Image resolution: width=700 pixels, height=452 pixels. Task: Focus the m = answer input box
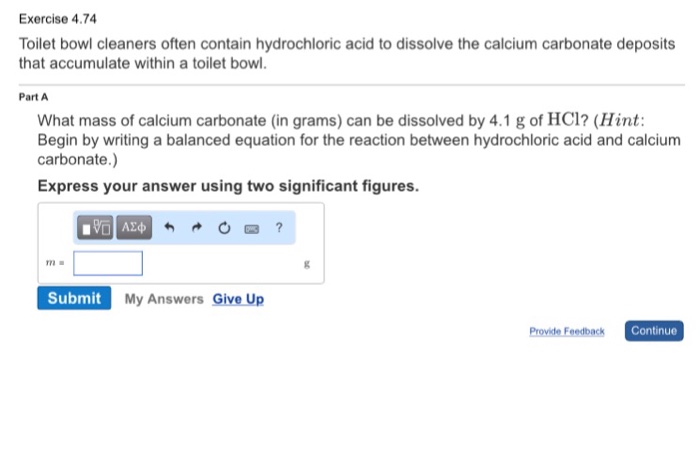point(108,263)
